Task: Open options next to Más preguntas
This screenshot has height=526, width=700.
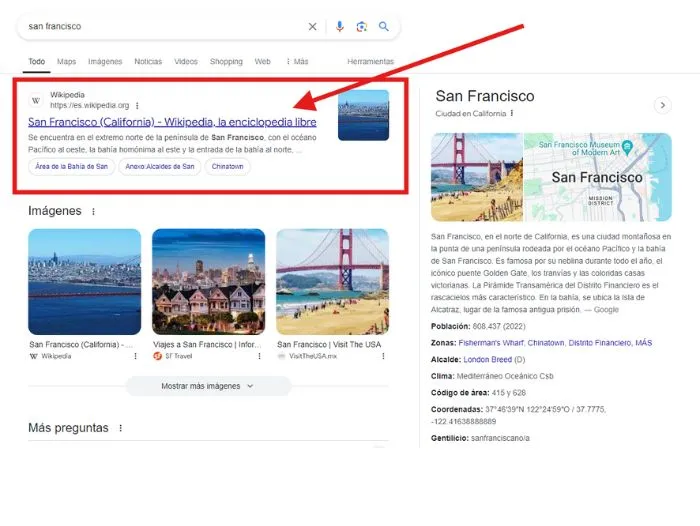Action: click(x=121, y=428)
